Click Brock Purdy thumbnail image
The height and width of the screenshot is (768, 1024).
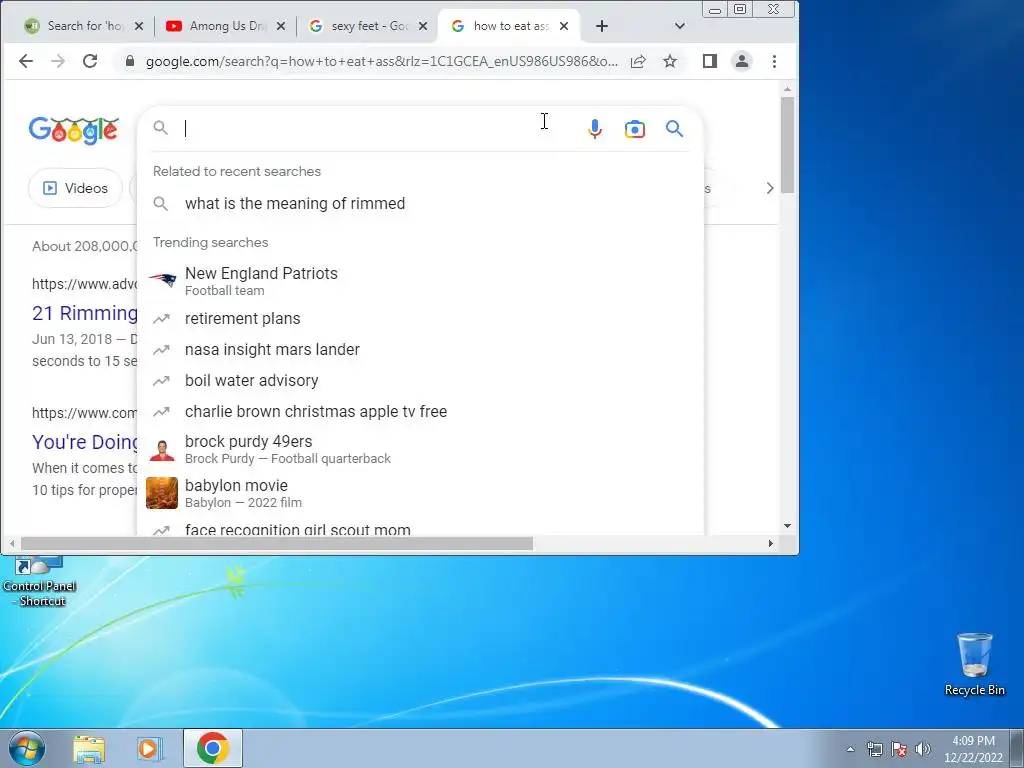tap(162, 449)
